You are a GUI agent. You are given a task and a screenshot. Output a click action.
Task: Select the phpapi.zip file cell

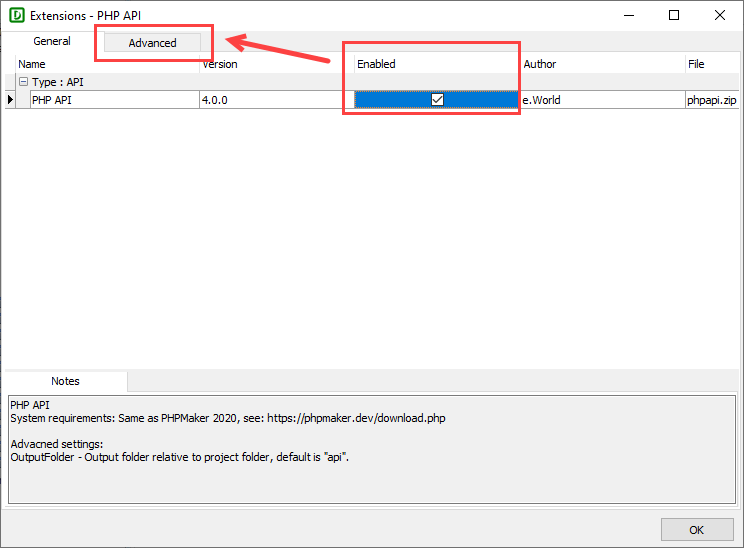(712, 100)
